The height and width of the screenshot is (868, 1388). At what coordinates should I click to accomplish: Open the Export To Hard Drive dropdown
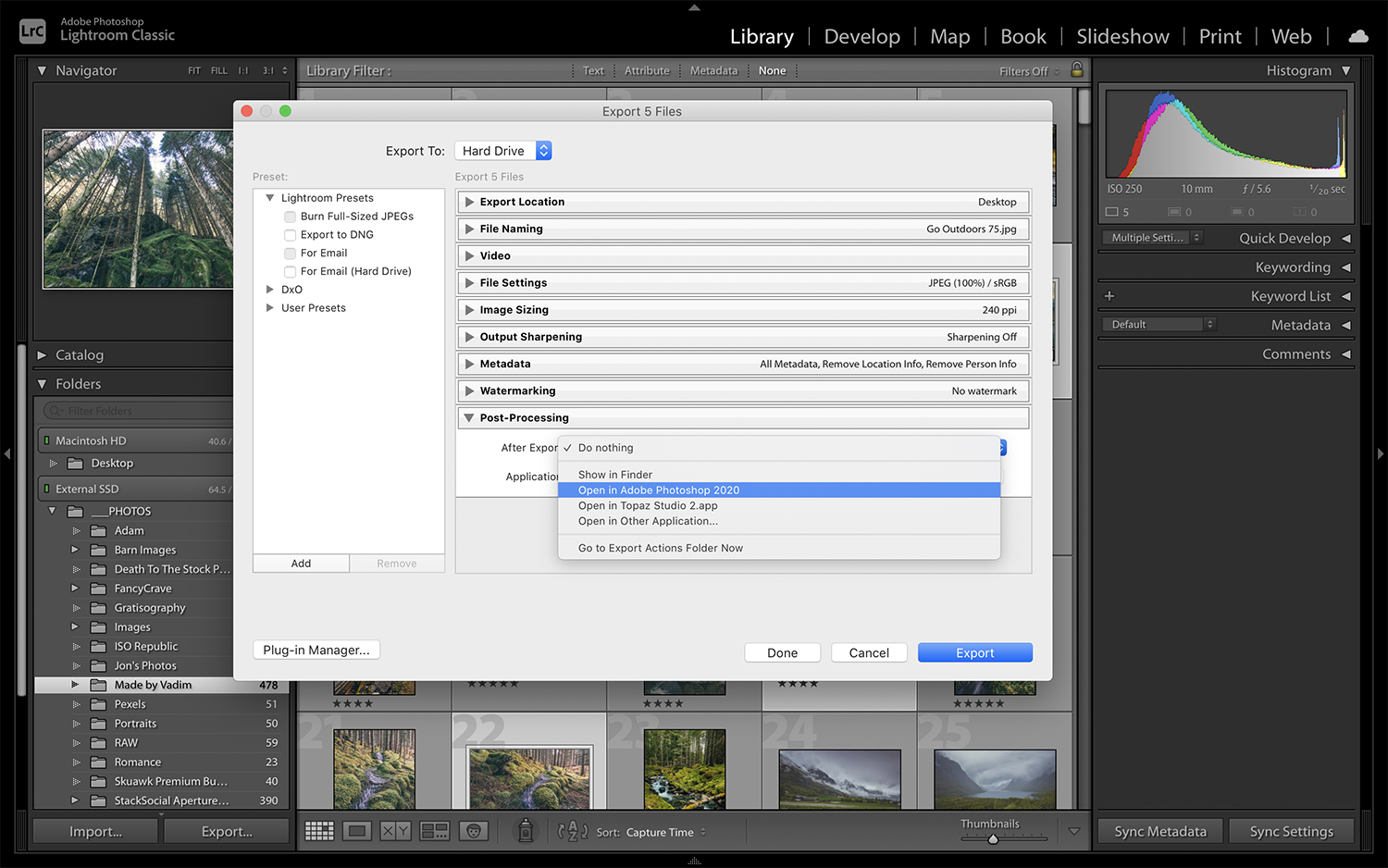click(x=503, y=151)
